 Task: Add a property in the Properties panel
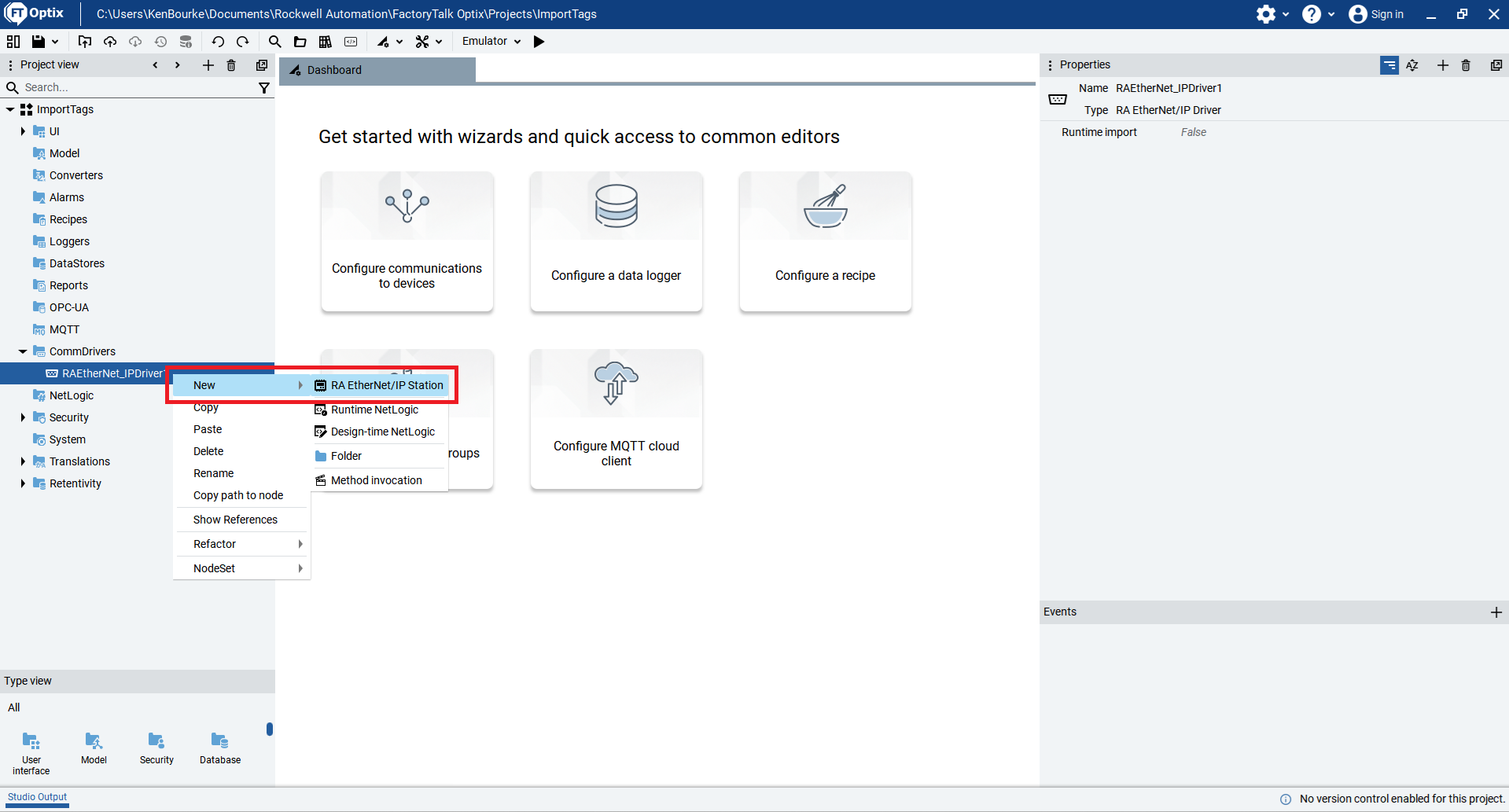click(1442, 65)
